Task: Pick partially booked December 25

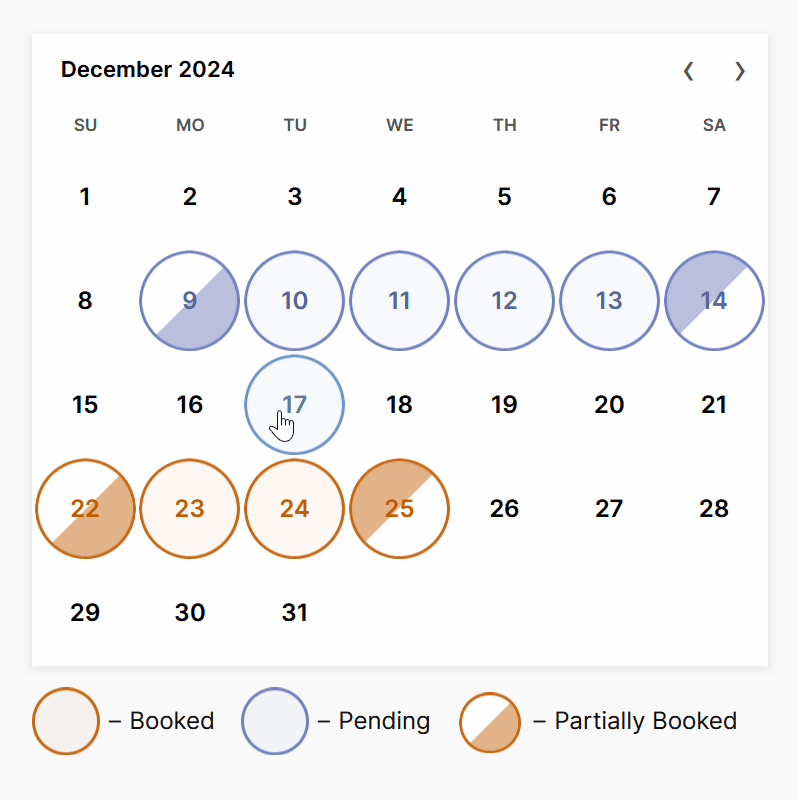Action: pos(399,509)
